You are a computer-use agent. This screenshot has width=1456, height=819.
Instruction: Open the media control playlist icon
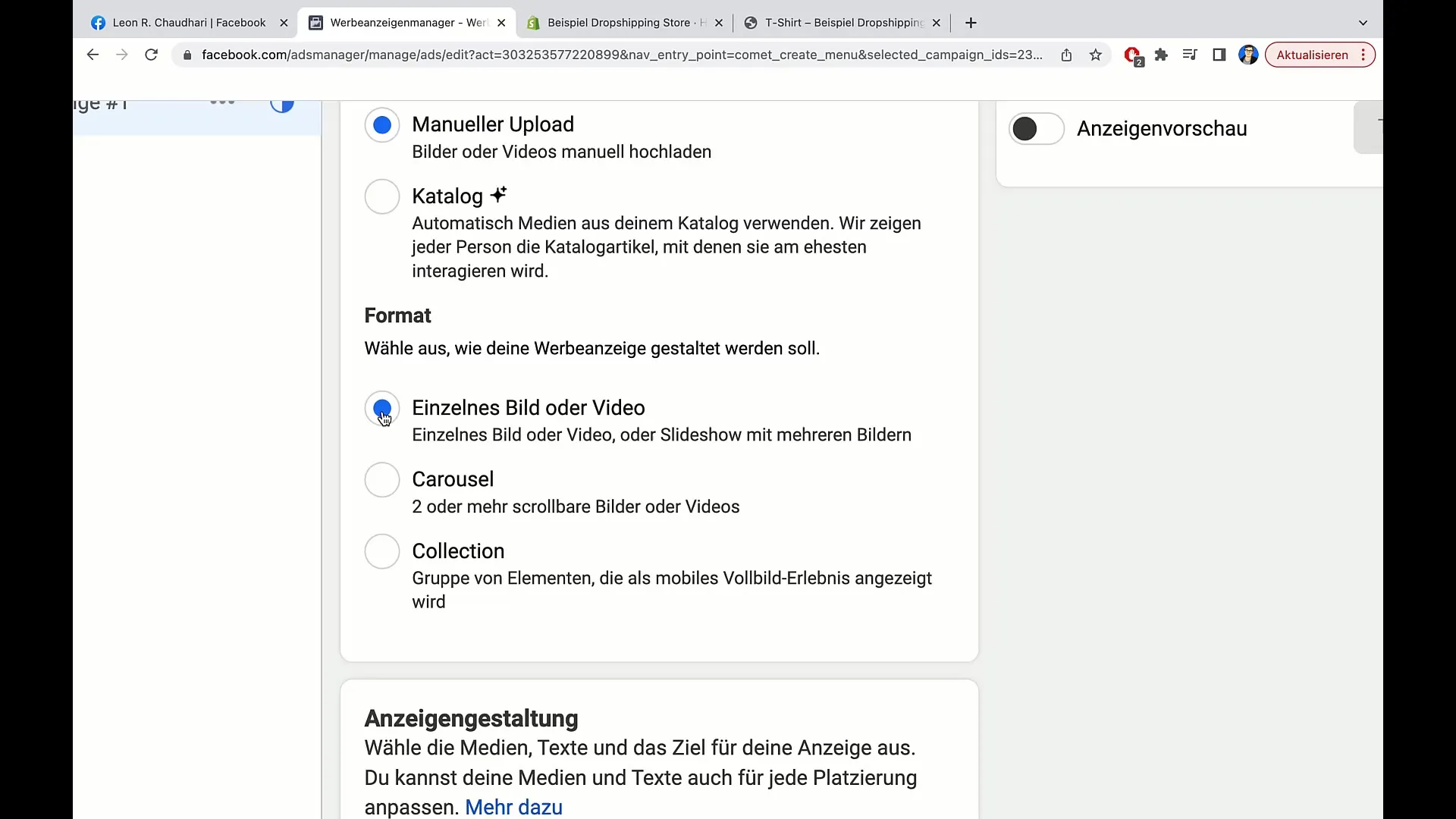[x=1190, y=55]
